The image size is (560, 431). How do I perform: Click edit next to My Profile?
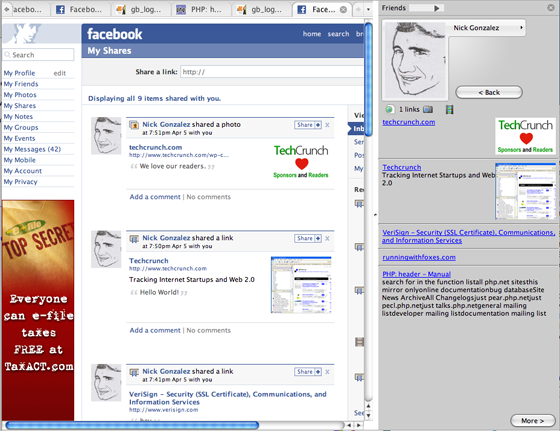tap(60, 73)
